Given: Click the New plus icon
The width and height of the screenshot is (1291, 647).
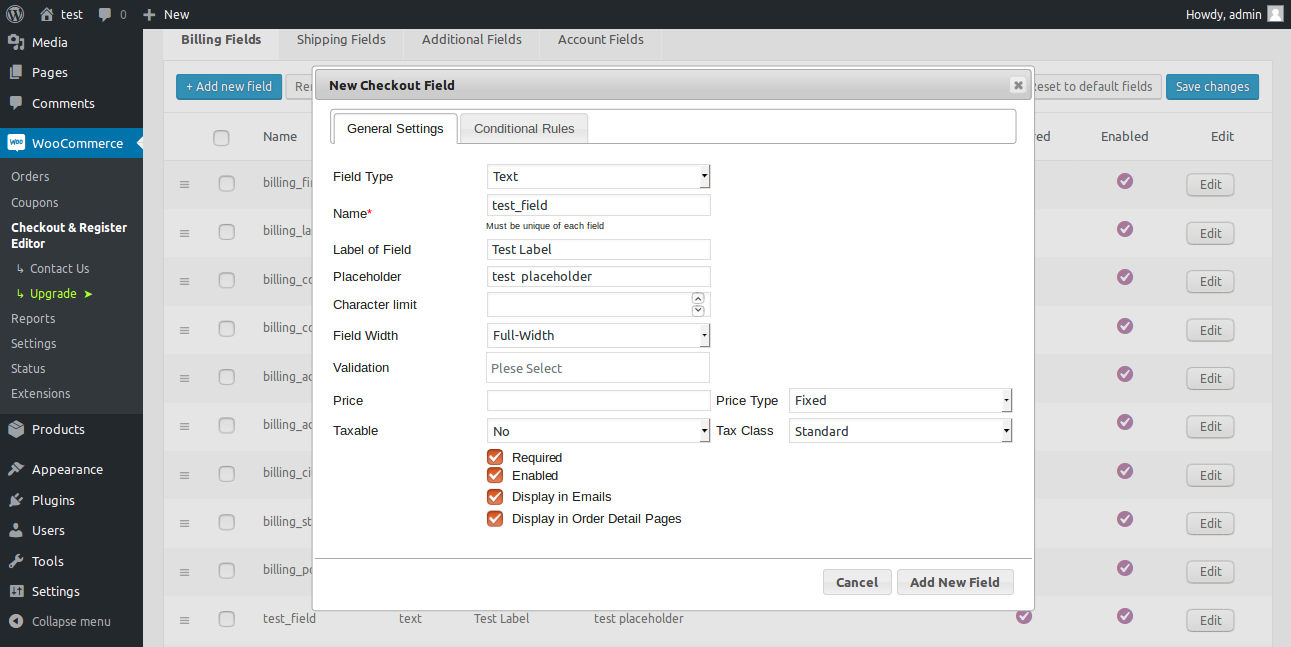Looking at the screenshot, I should (x=149, y=15).
